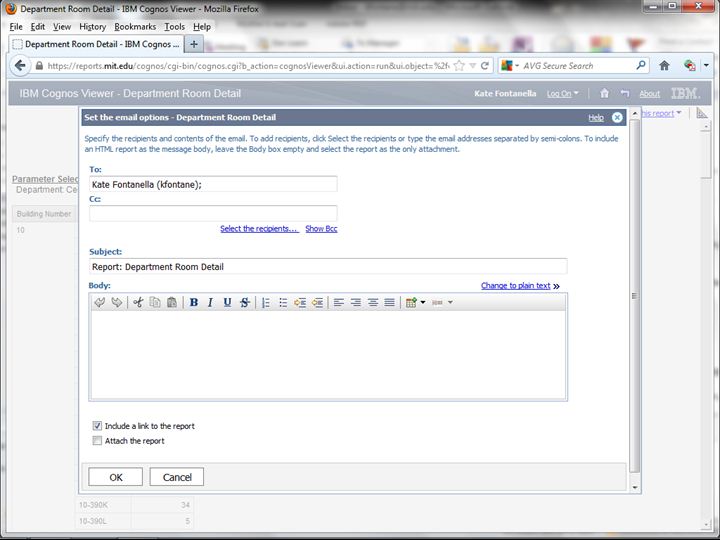Uncheck Include a link to the report

pyautogui.click(x=97, y=426)
